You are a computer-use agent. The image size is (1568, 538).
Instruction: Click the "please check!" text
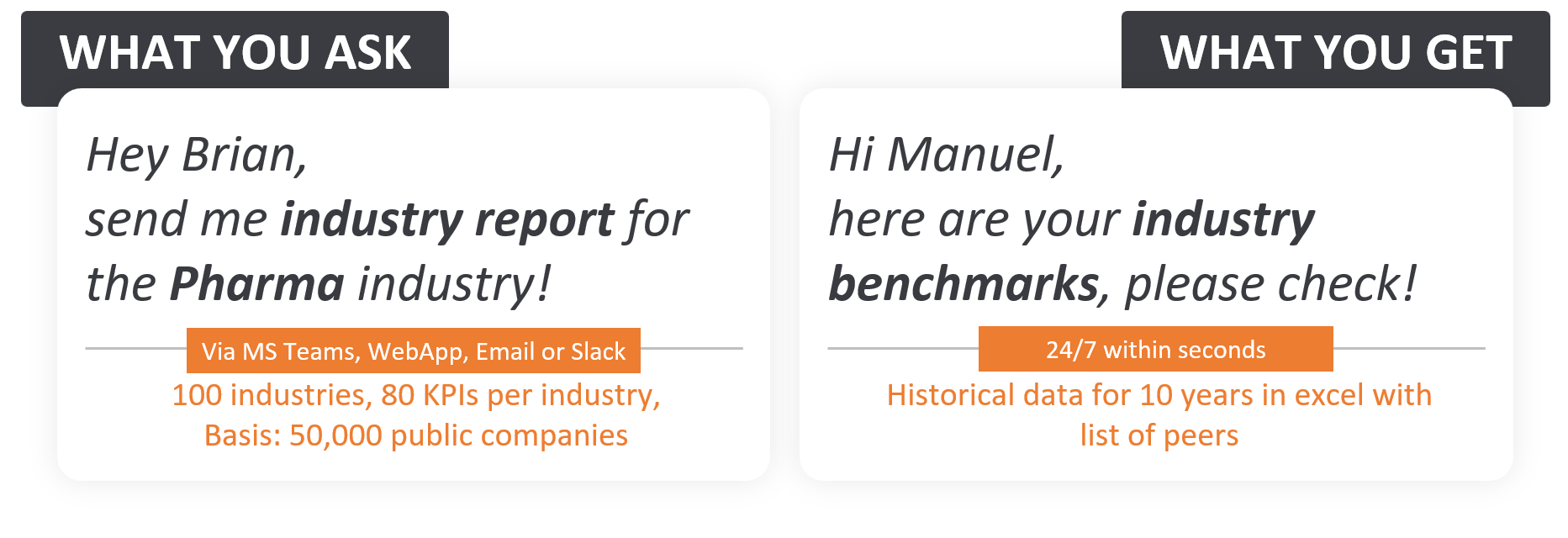tap(1270, 284)
